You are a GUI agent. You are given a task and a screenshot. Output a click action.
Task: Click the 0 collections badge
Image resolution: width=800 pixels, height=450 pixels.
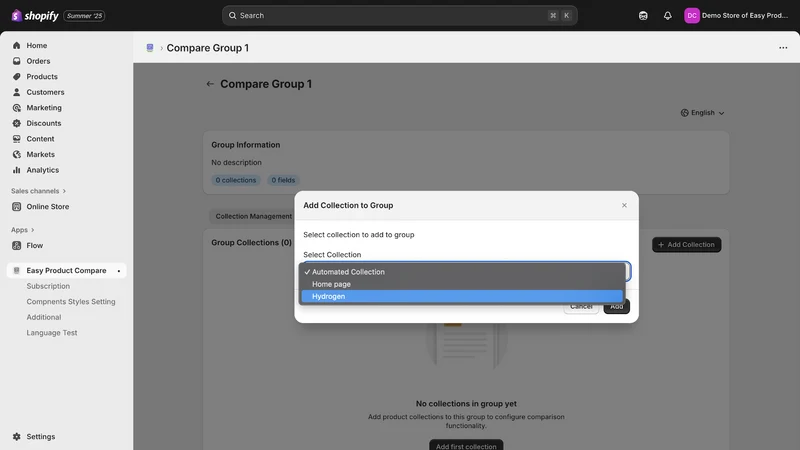[x=236, y=180]
